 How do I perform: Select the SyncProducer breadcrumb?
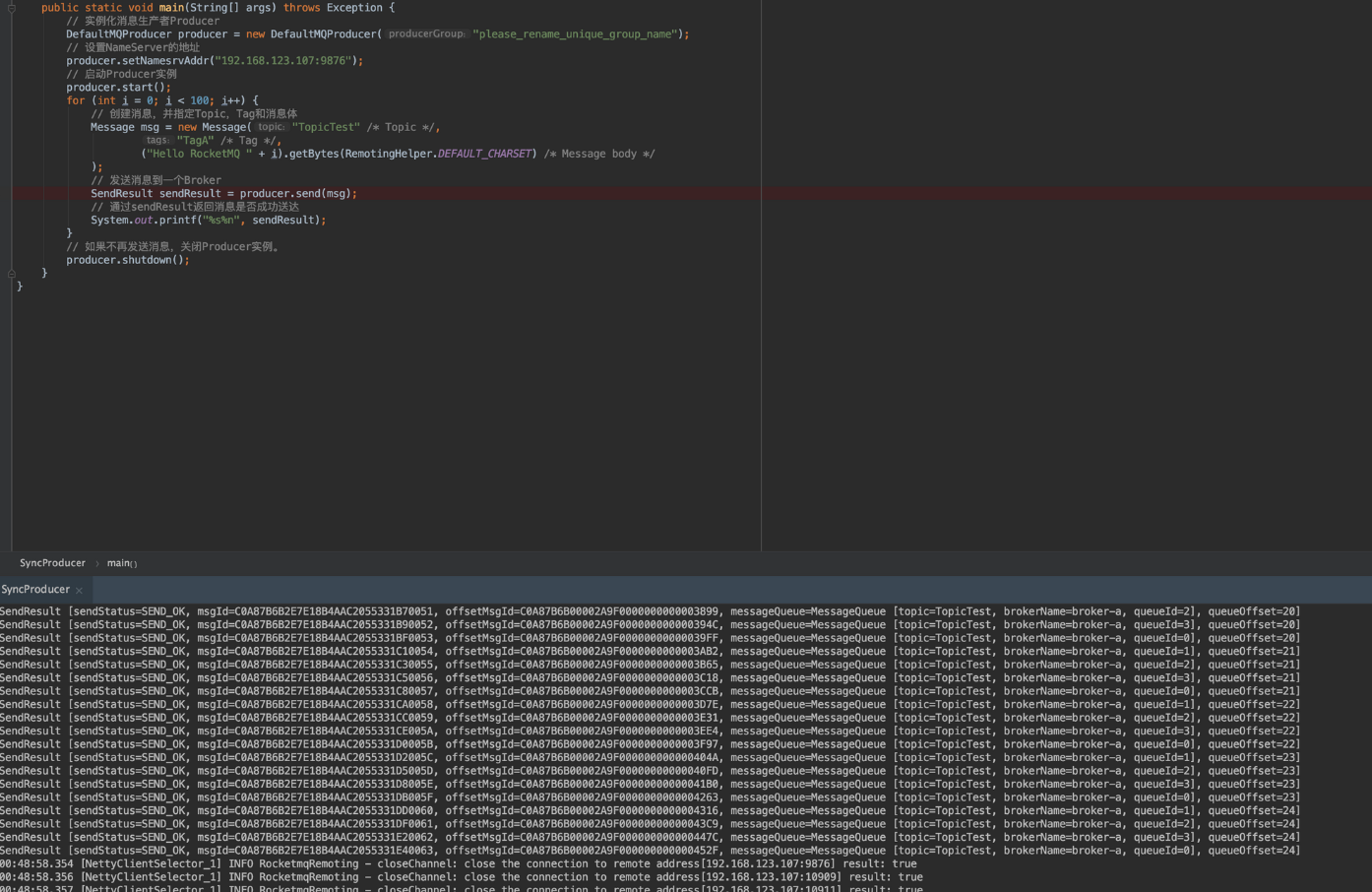(x=52, y=563)
